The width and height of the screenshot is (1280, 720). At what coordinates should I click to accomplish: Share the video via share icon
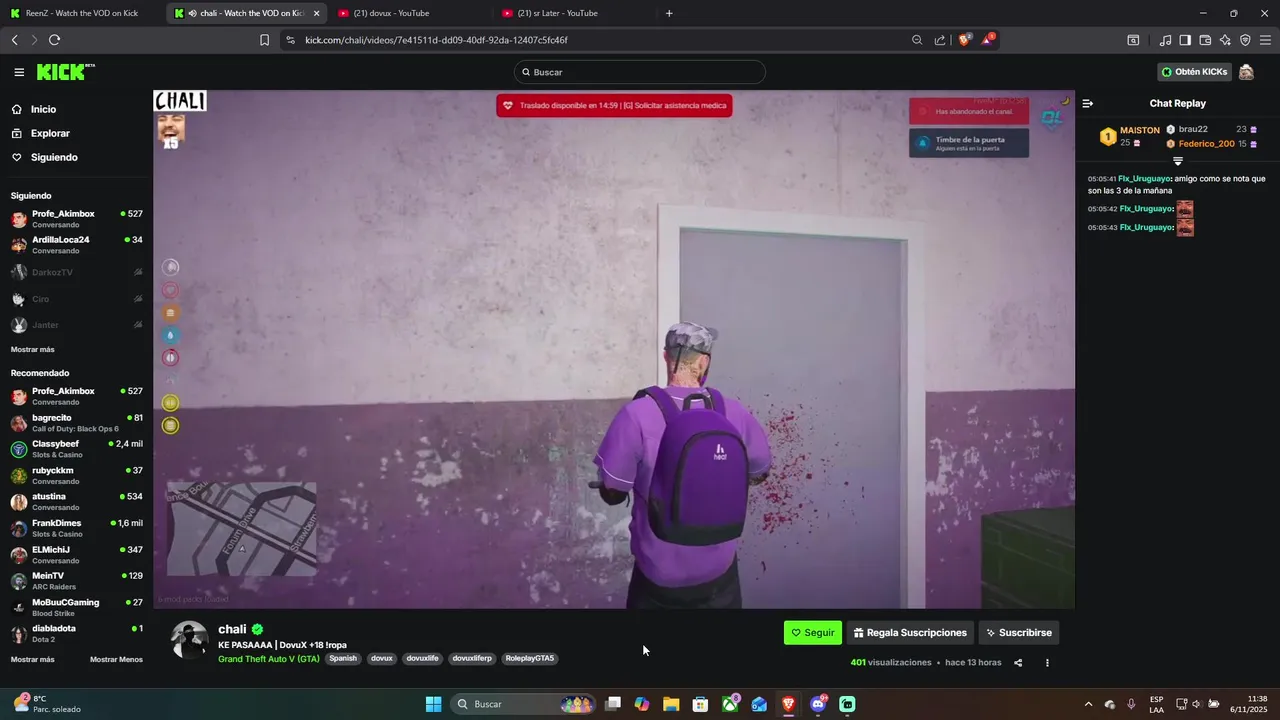click(x=1018, y=662)
